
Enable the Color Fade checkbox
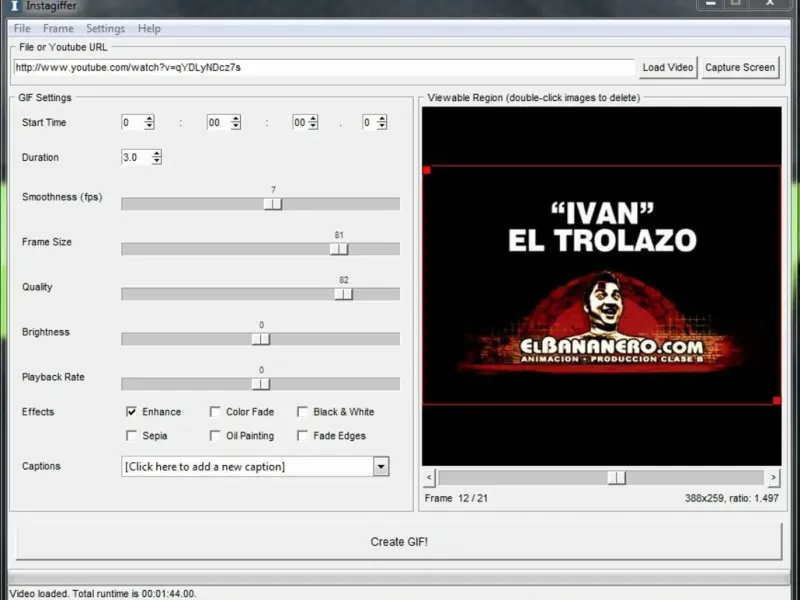pyautogui.click(x=215, y=412)
